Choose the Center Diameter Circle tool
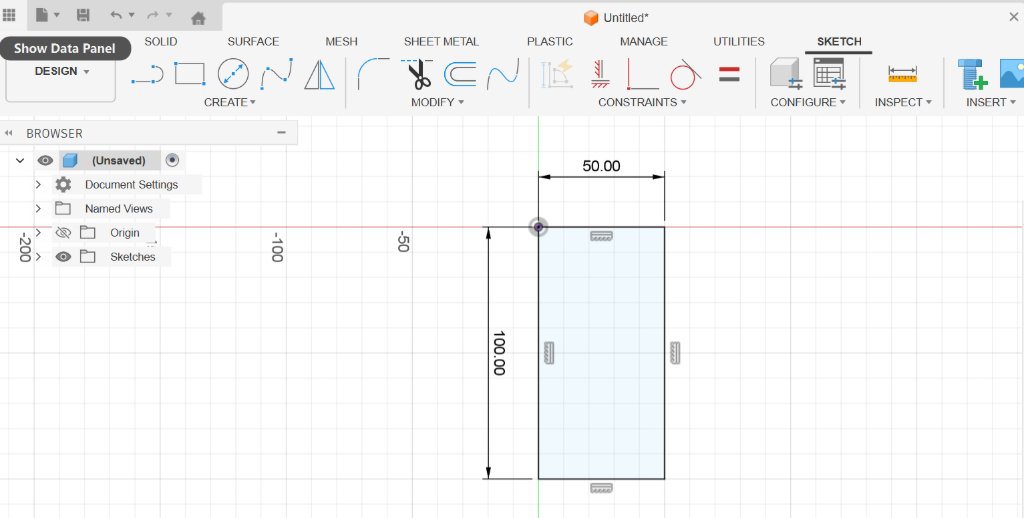This screenshot has width=1024, height=518. pyautogui.click(x=233, y=74)
